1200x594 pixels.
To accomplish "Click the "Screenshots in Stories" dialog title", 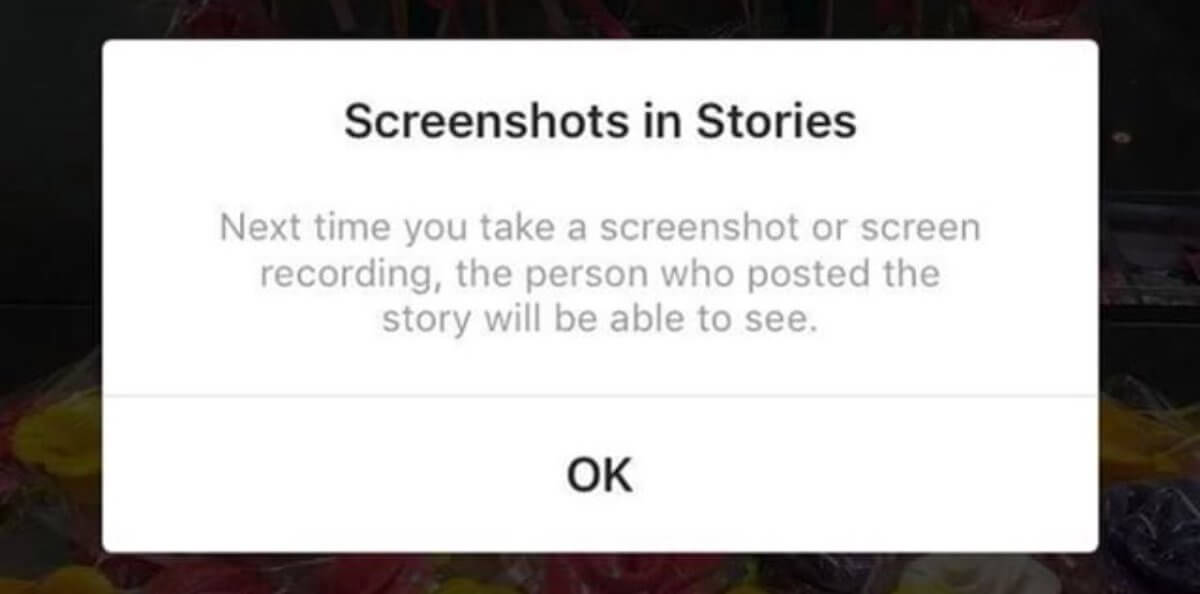I will pos(600,122).
